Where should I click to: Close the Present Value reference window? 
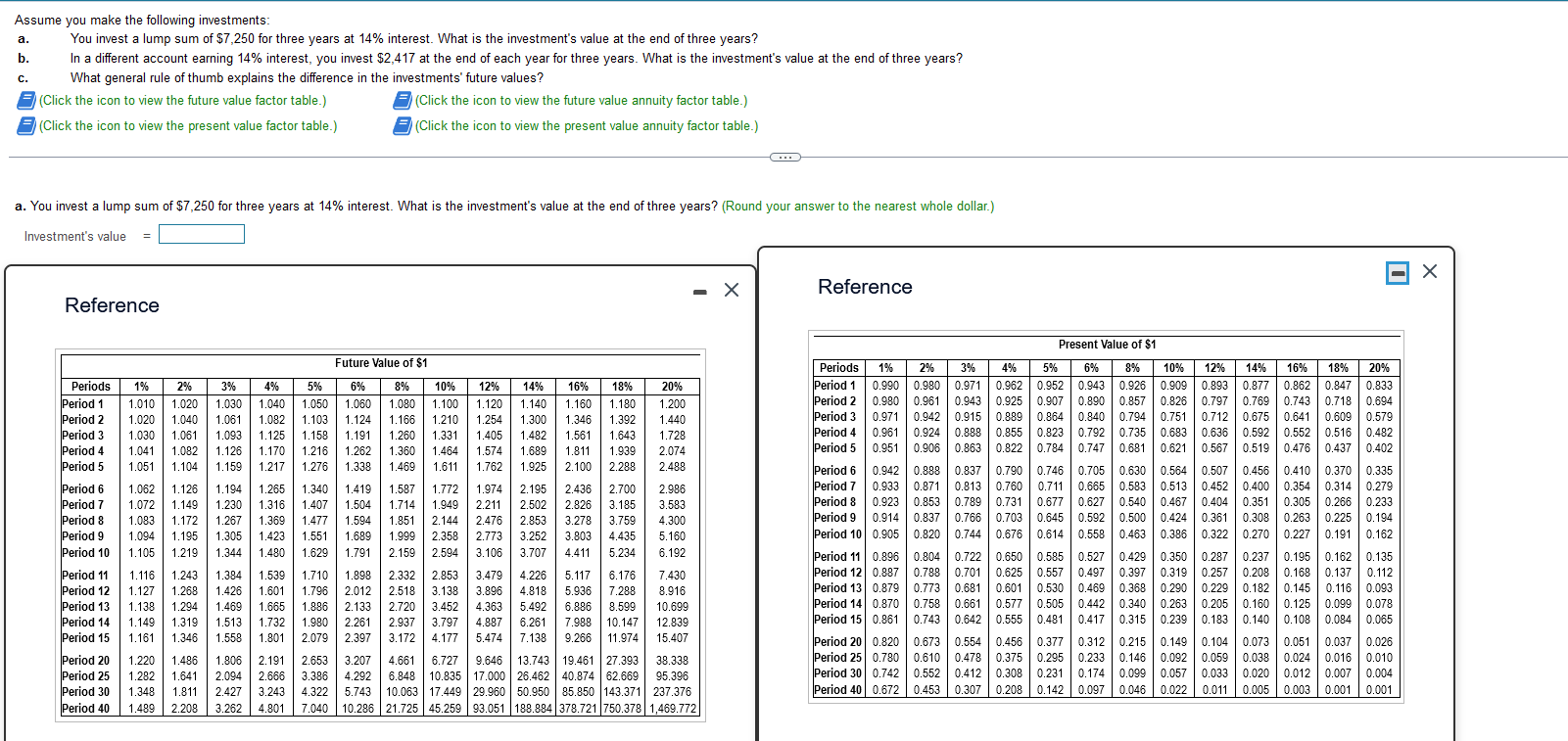pyautogui.click(x=1430, y=271)
